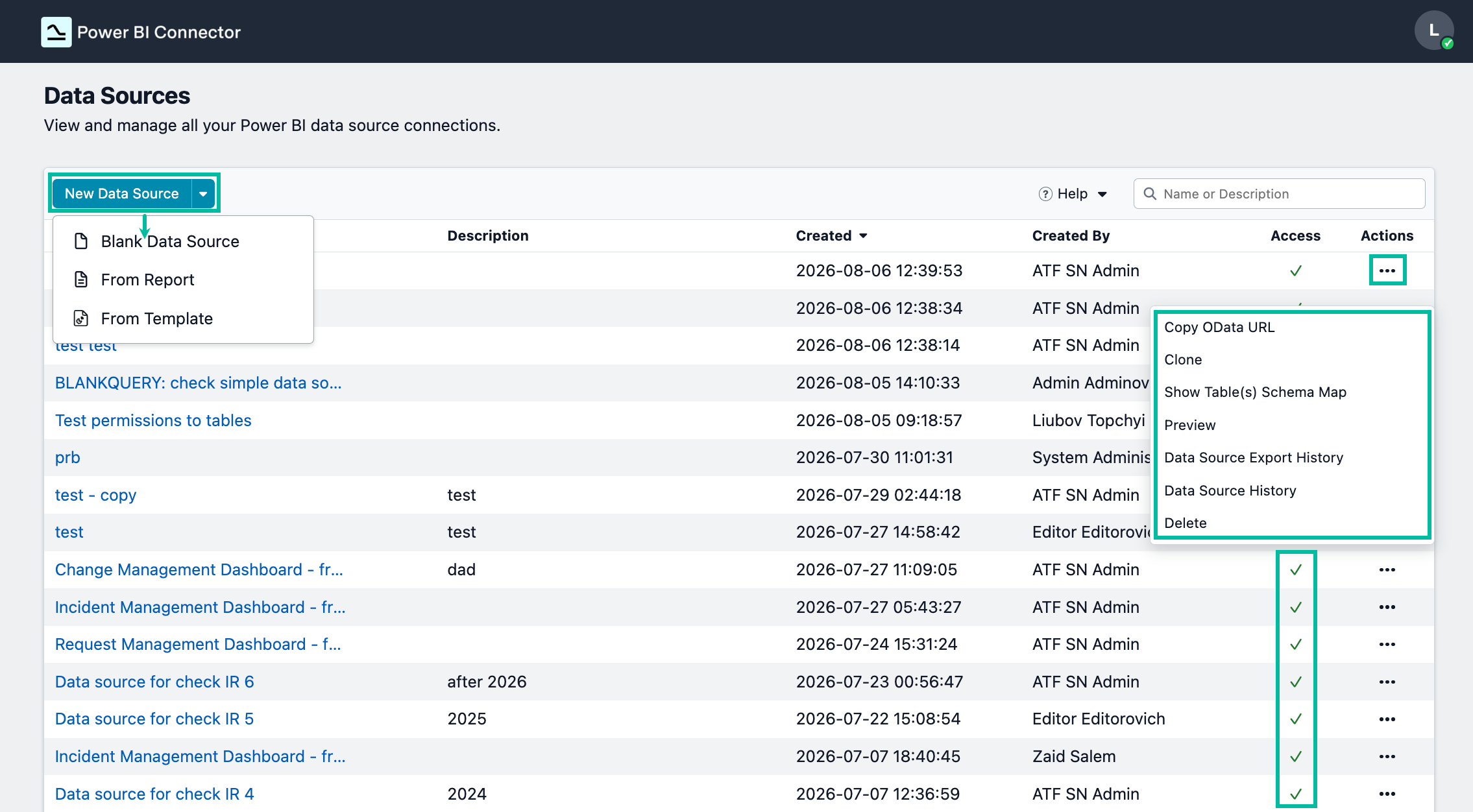The height and width of the screenshot is (812, 1473).
Task: Open Data source for check IR 6
Action: point(154,682)
